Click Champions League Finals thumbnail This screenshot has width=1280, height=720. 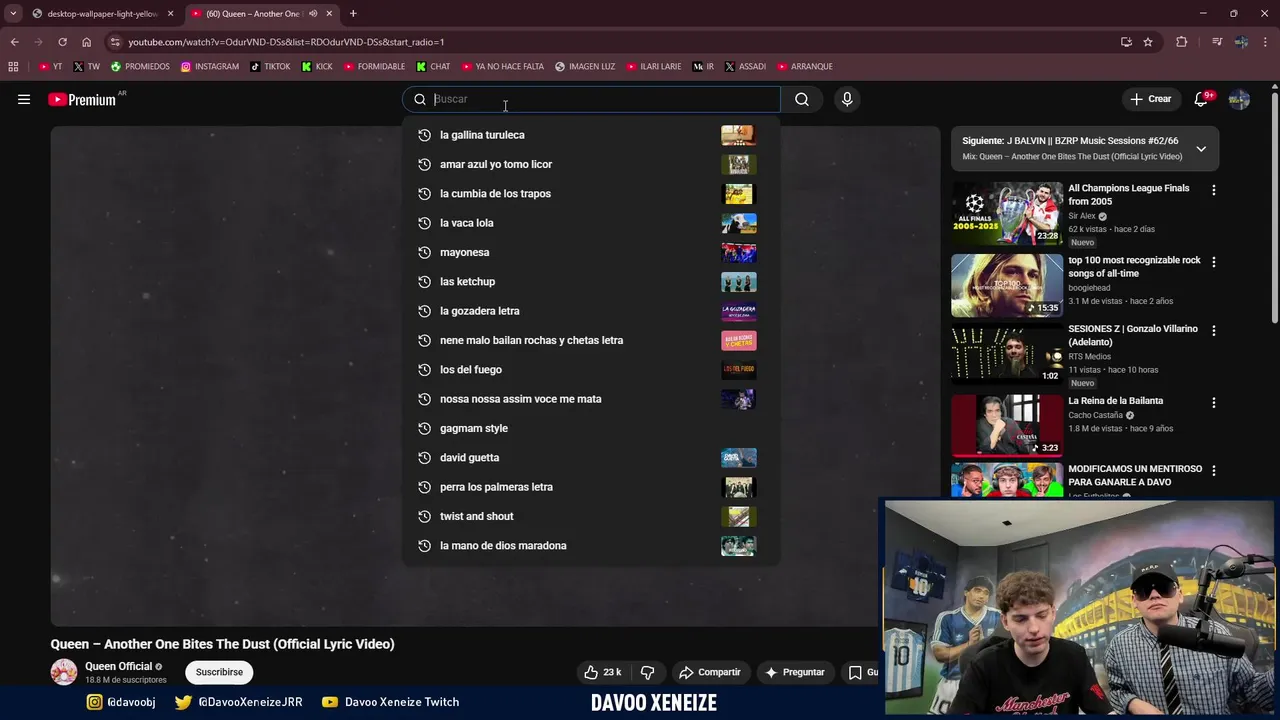[x=1007, y=213]
